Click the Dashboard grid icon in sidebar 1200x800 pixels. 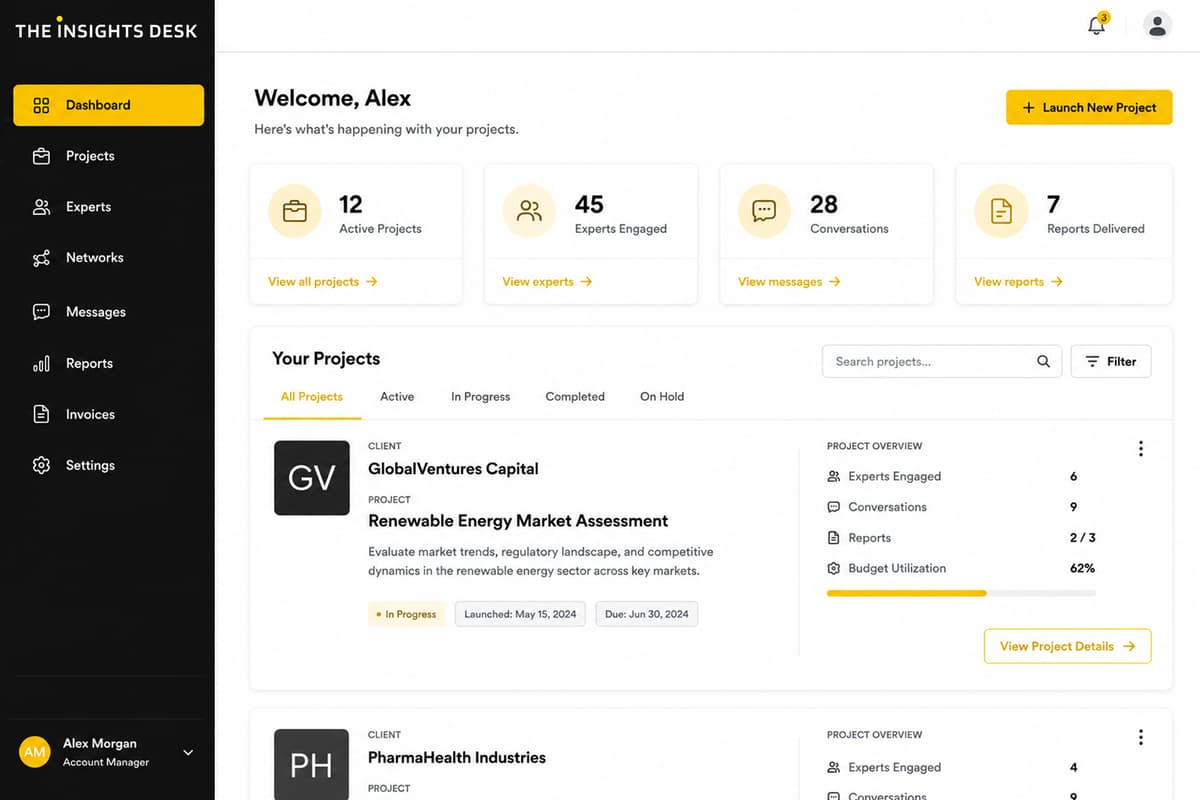41,105
